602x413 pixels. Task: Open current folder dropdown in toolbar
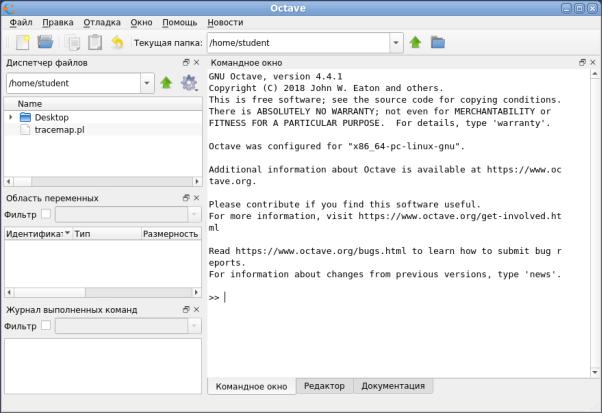pyautogui.click(x=396, y=43)
